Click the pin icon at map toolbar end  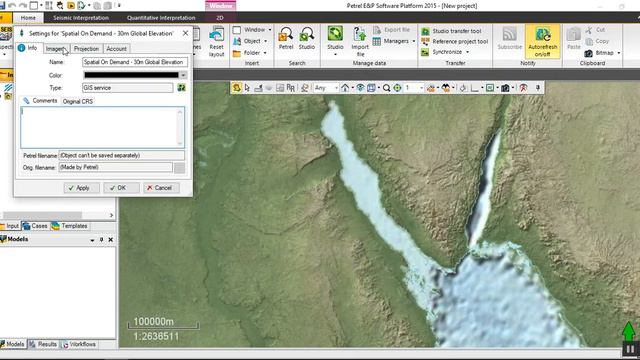click(x=538, y=88)
